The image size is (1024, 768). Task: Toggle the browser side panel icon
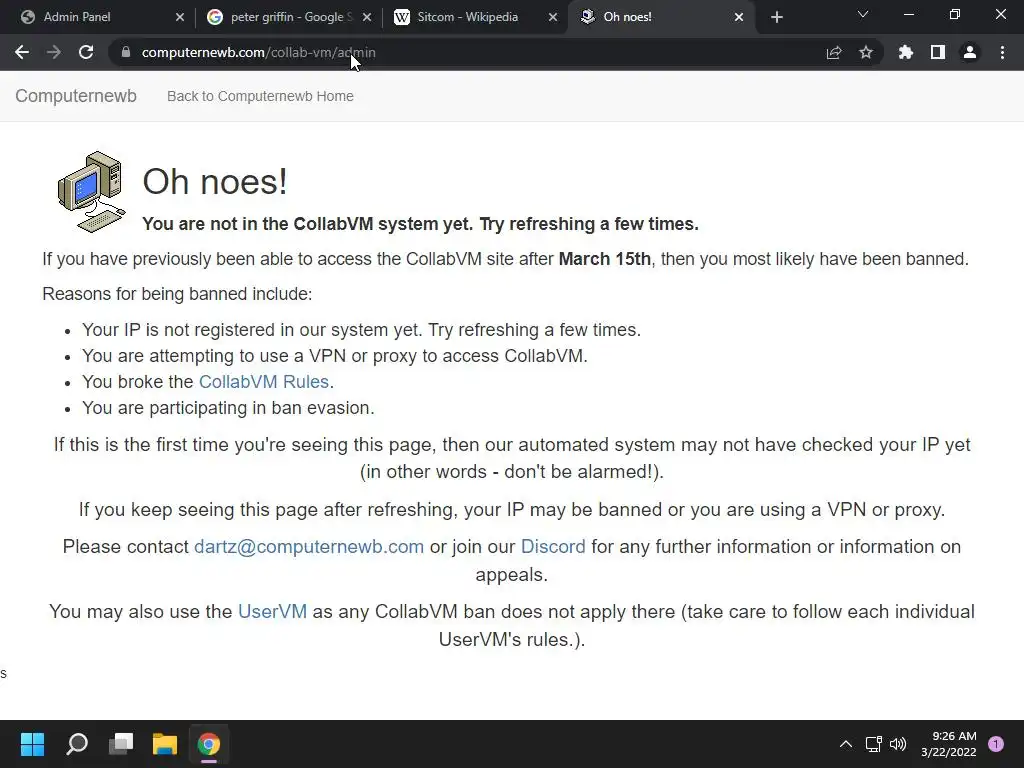click(938, 52)
